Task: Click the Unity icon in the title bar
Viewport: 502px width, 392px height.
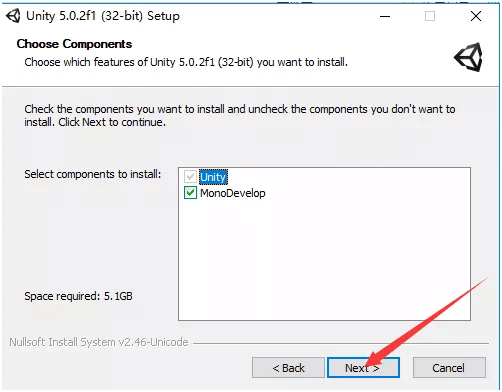Action: [x=13, y=16]
